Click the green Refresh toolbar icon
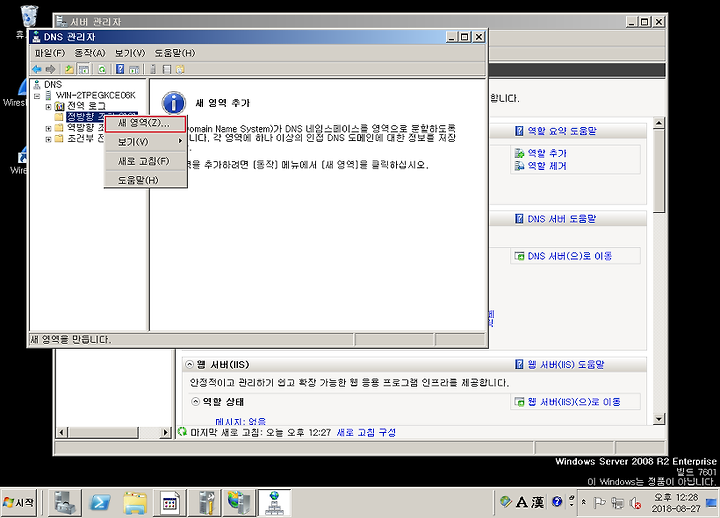Image resolution: width=720 pixels, height=518 pixels. [x=102, y=69]
